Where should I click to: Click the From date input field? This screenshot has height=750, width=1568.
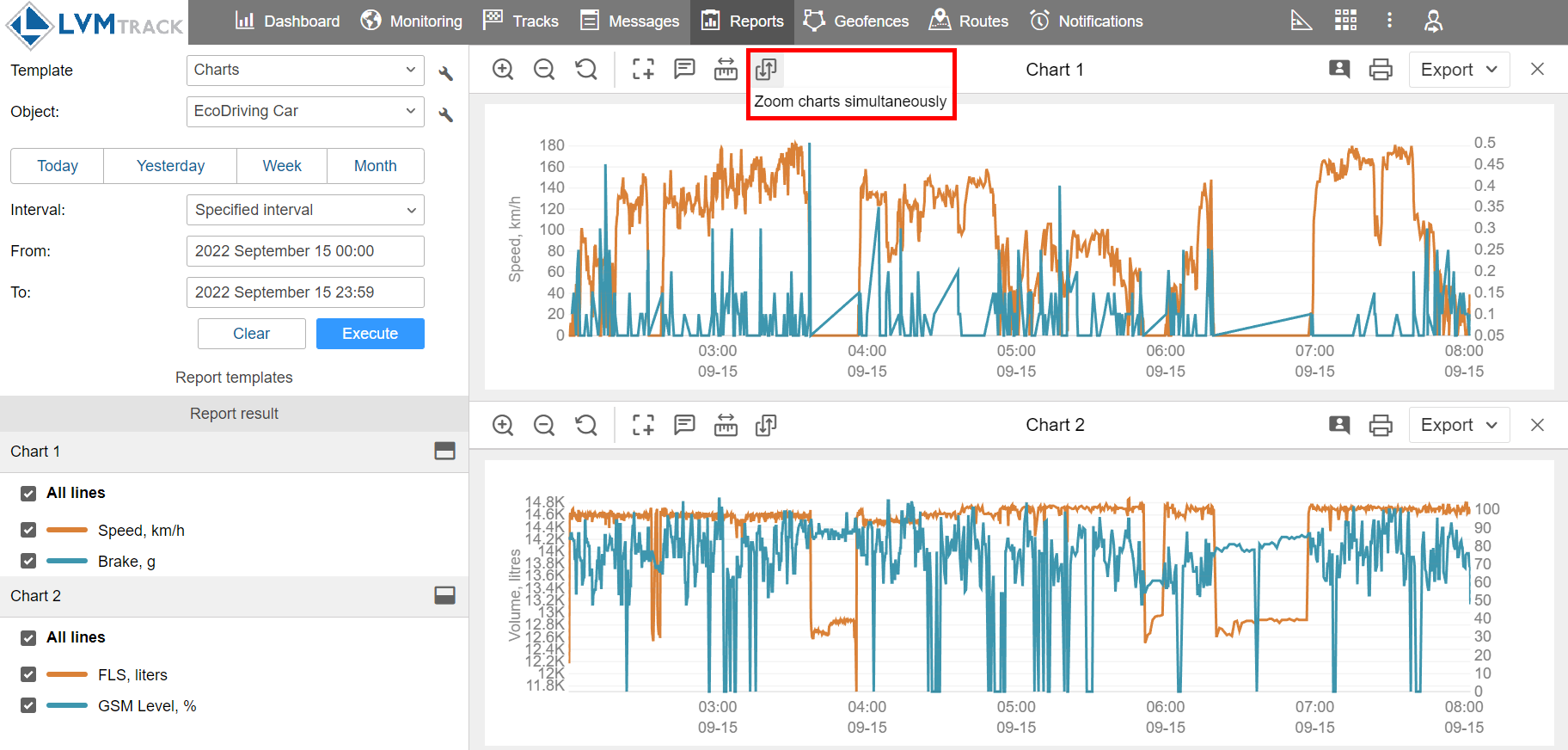click(x=305, y=251)
